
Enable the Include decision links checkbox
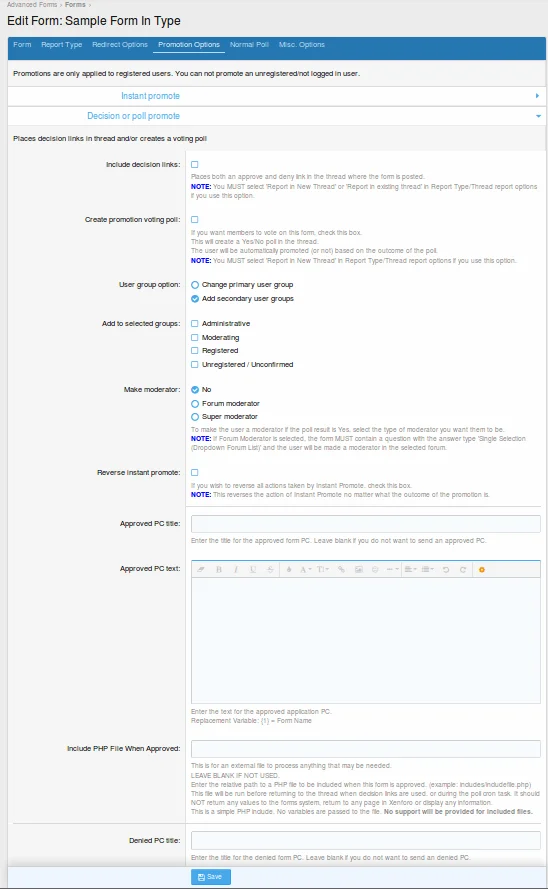coord(194,164)
